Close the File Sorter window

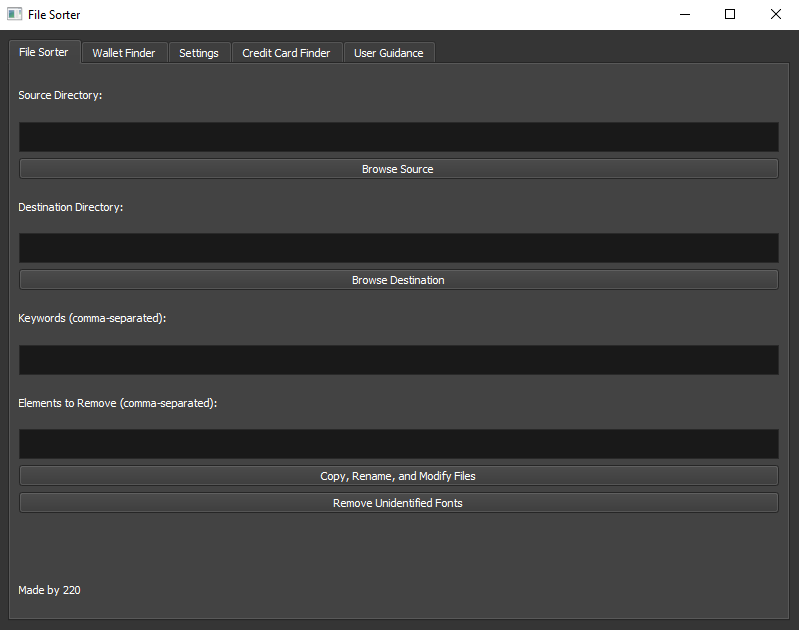[776, 14]
